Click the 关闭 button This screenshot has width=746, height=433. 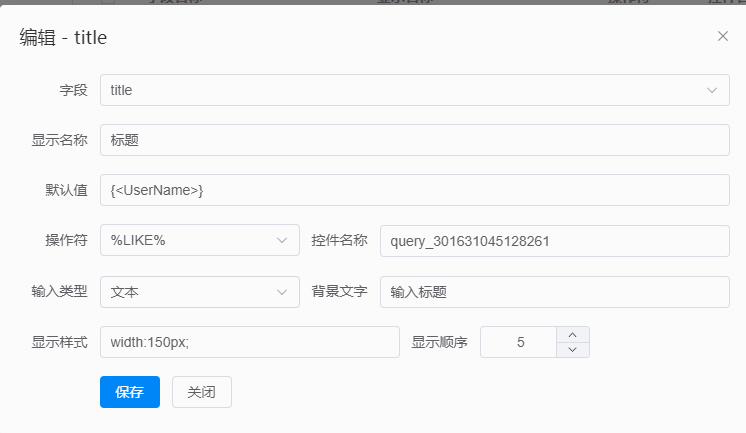(x=202, y=392)
